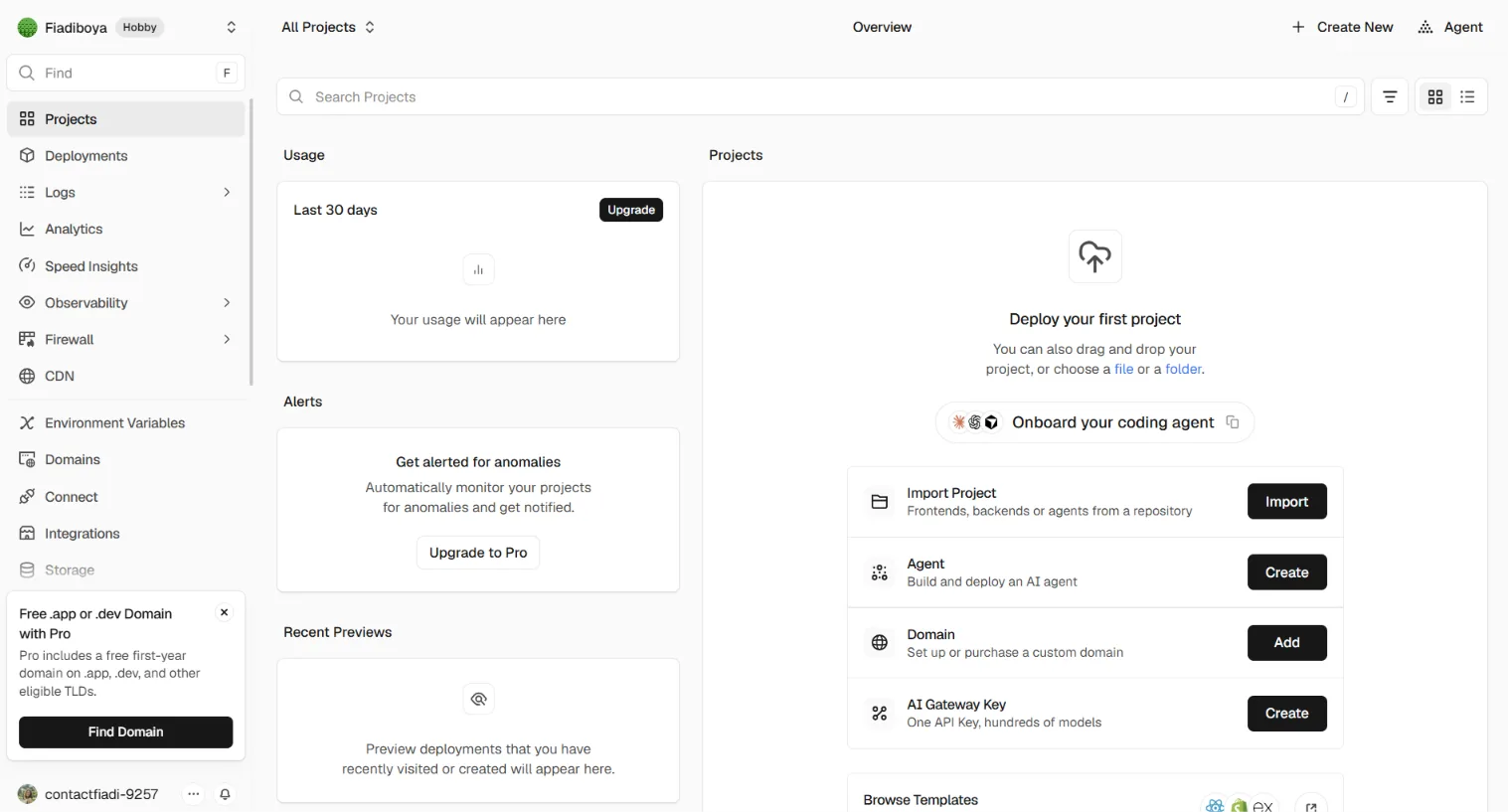Click the Connect plug icon

click(x=28, y=497)
